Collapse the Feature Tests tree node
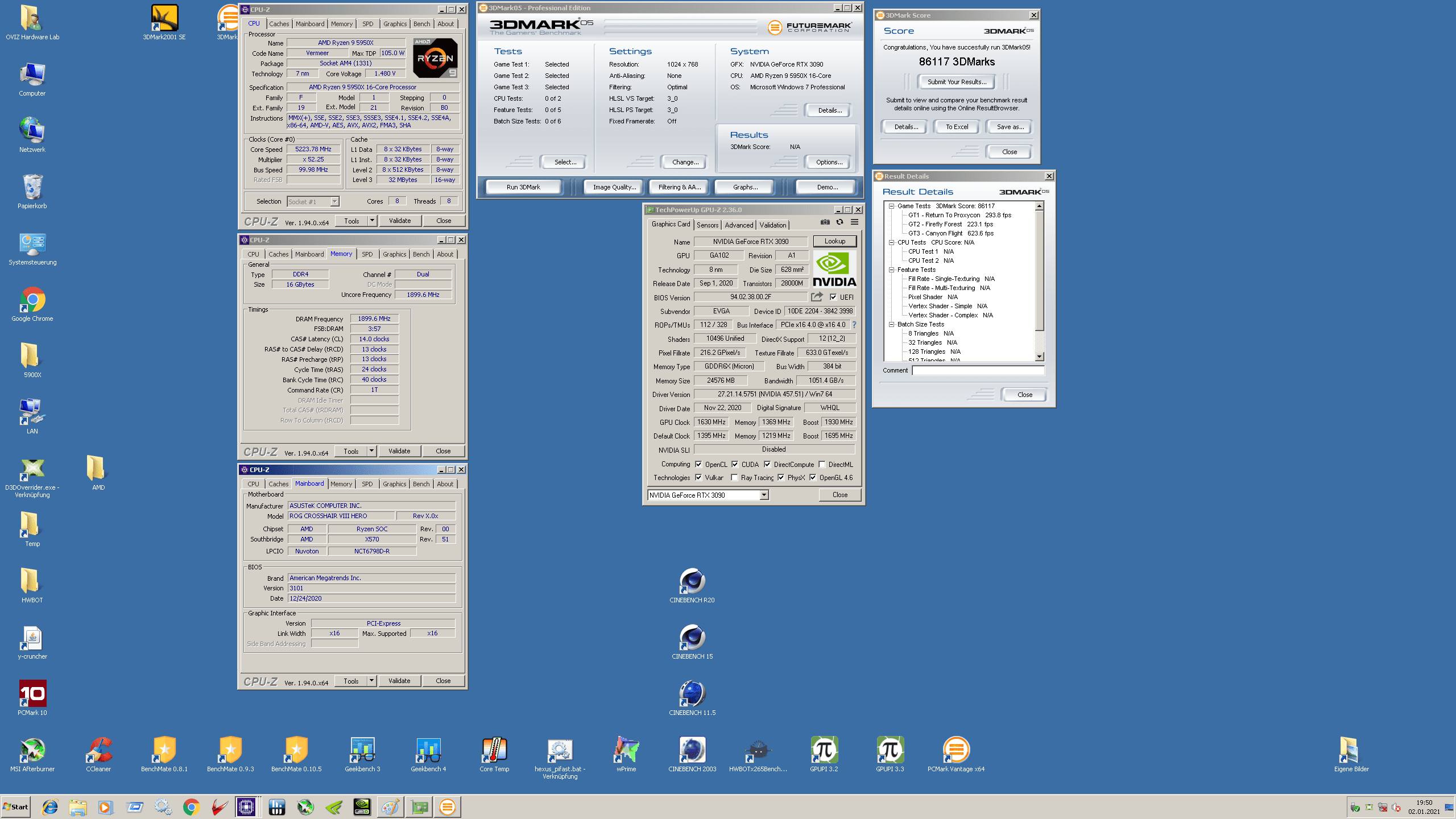Viewport: 1456px width, 819px height. [892, 270]
